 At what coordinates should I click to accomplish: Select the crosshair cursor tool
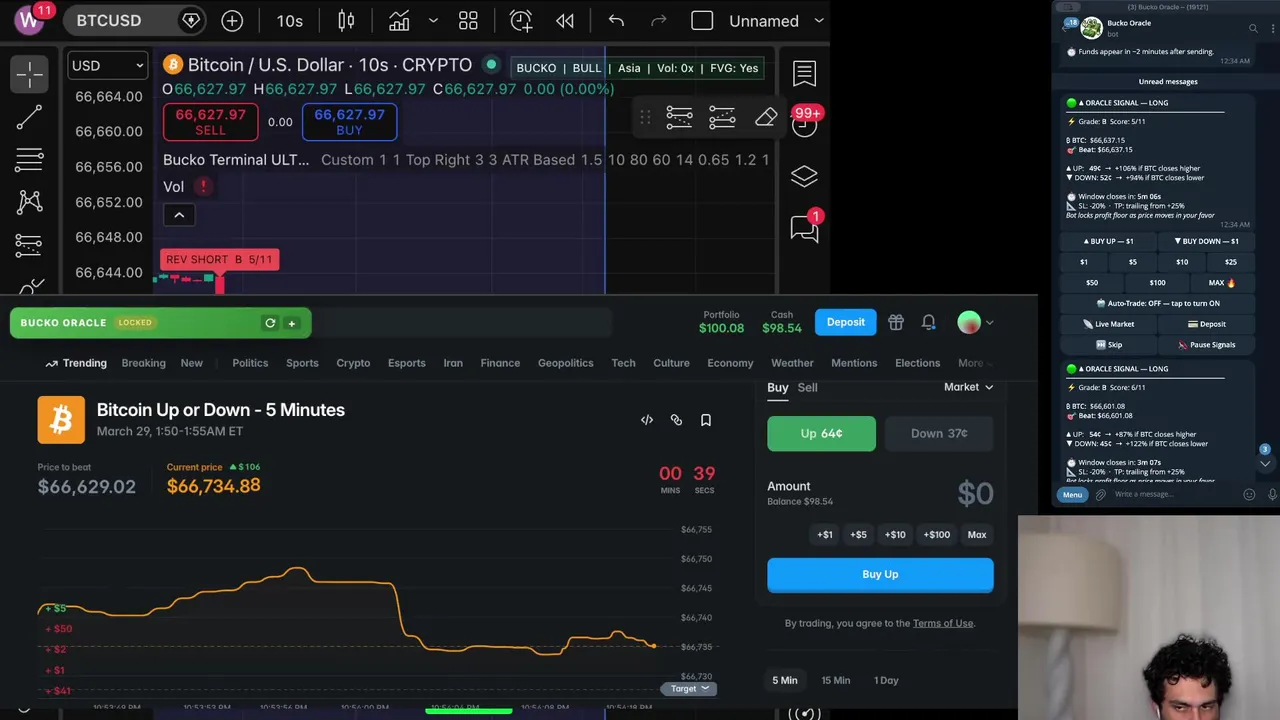[29, 74]
